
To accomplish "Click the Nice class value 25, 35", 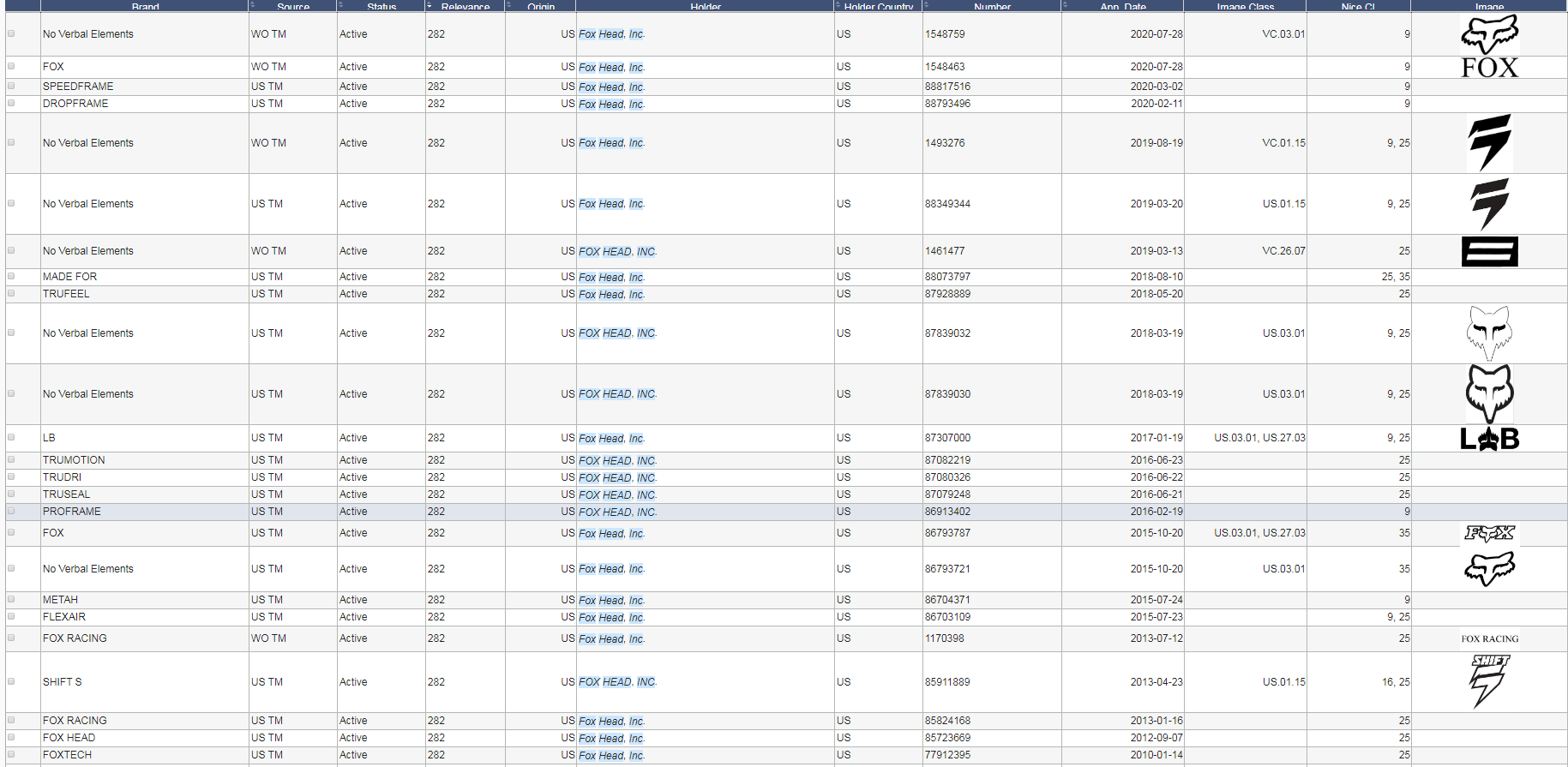I will click(1396, 277).
